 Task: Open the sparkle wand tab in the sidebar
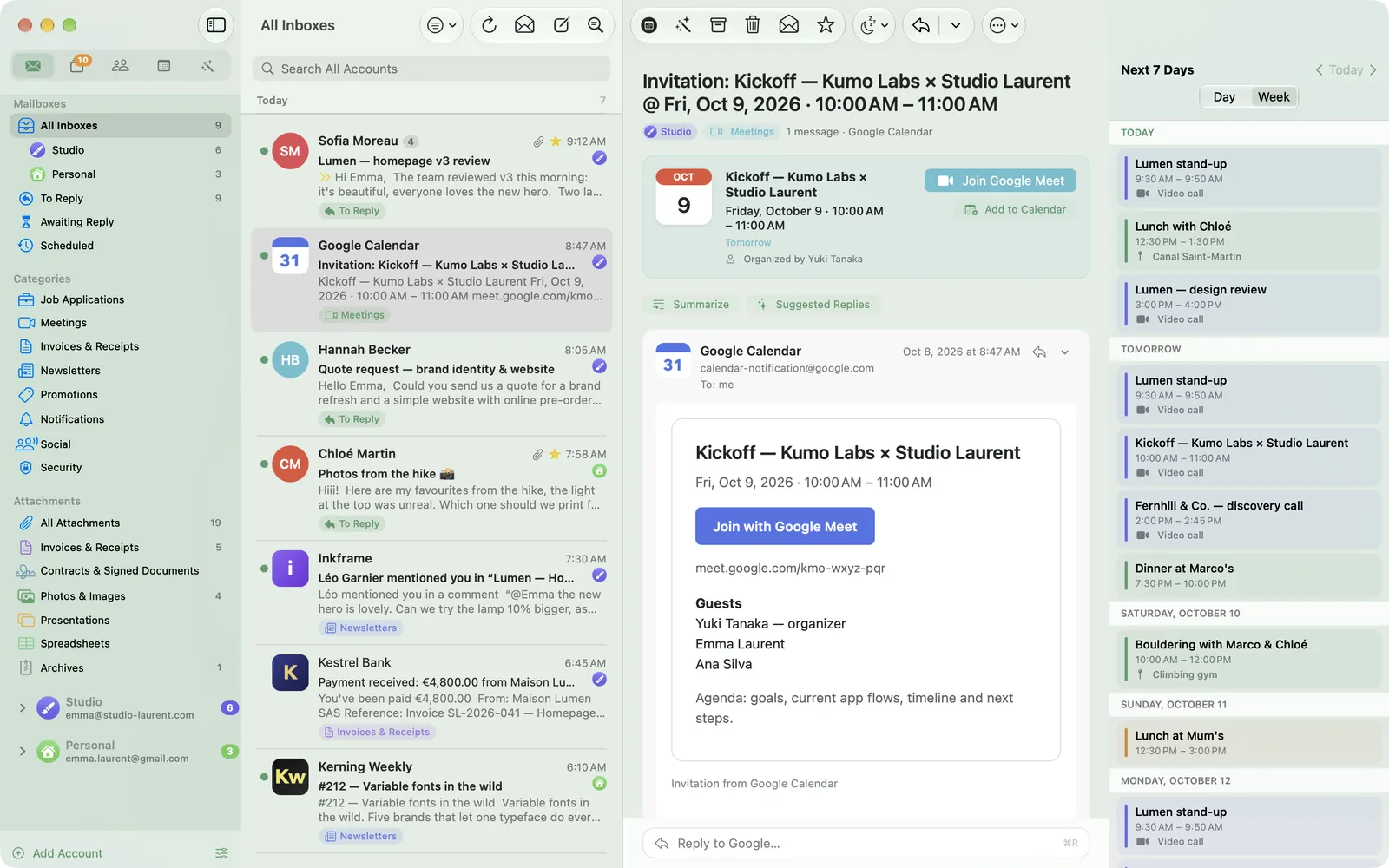coord(207,66)
